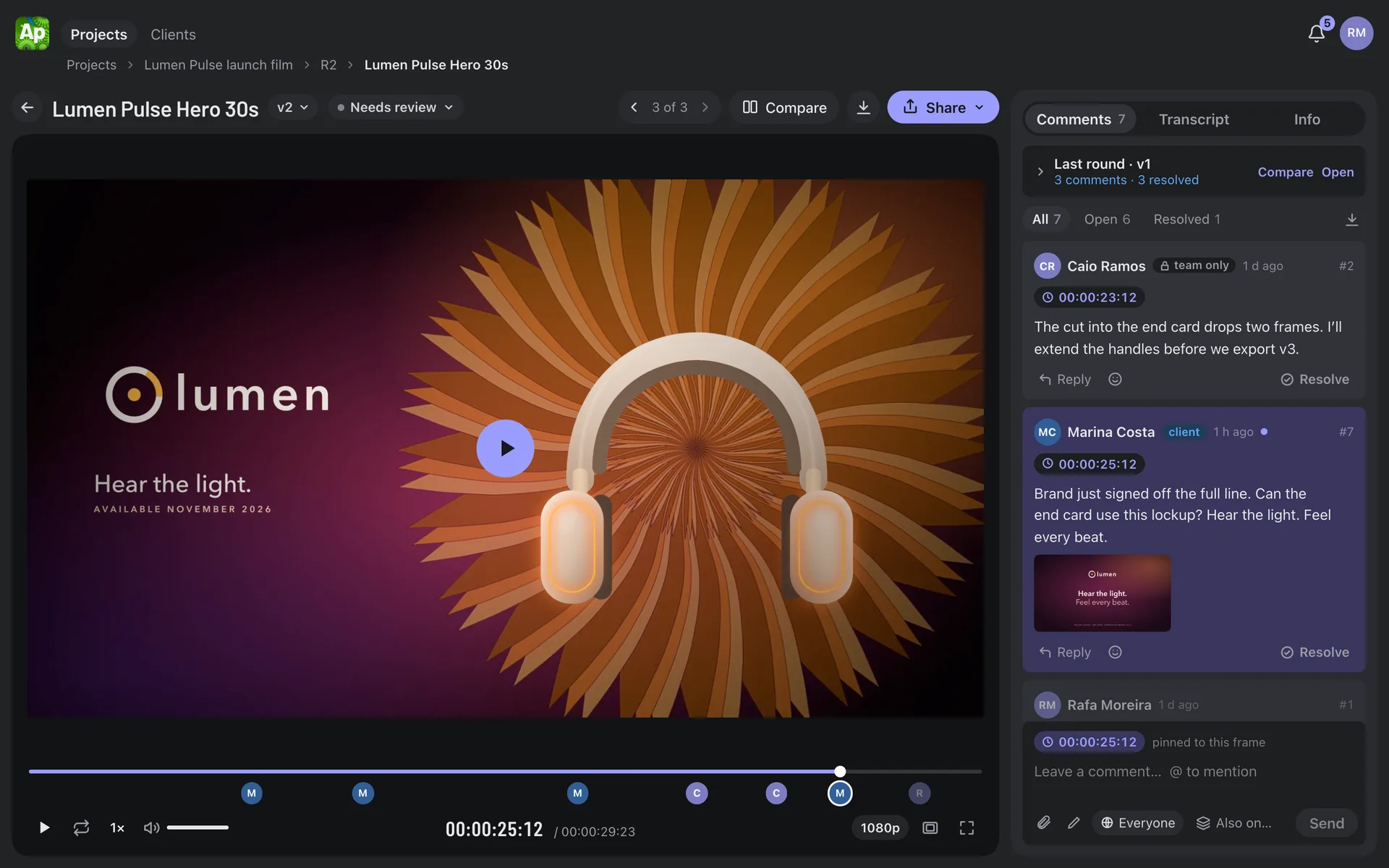Image resolution: width=1389 pixels, height=868 pixels.
Task: Download the video with the toolbar download icon
Action: point(863,108)
